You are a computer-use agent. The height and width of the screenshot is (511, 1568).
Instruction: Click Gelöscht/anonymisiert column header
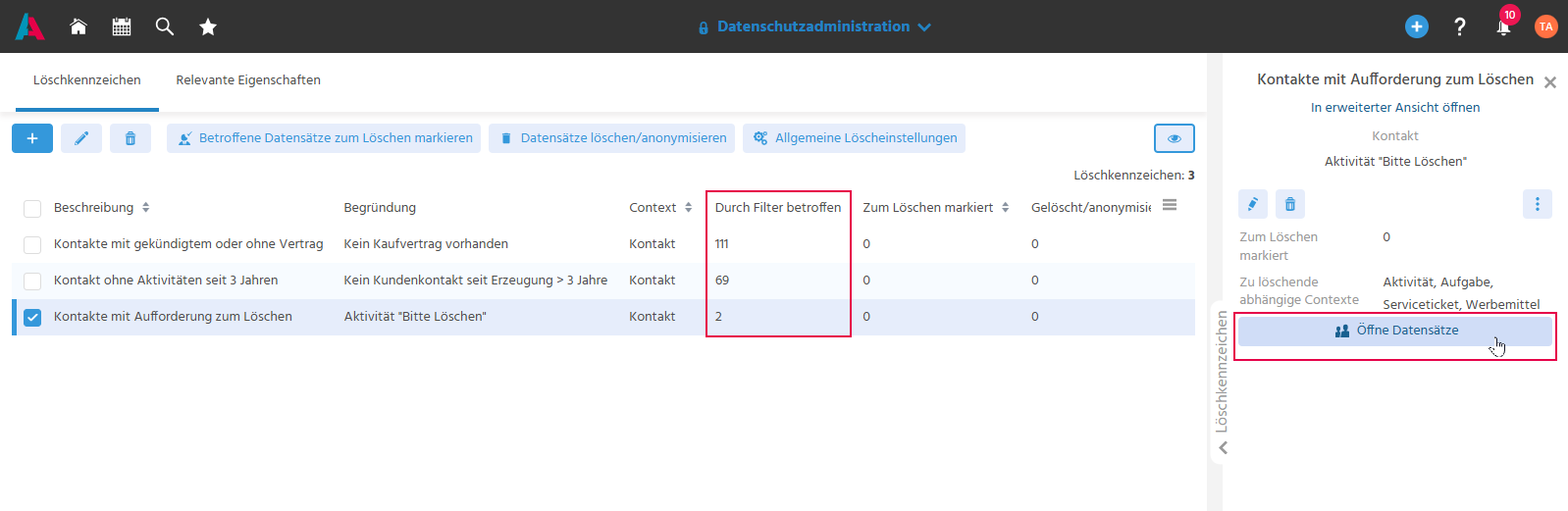(1091, 208)
